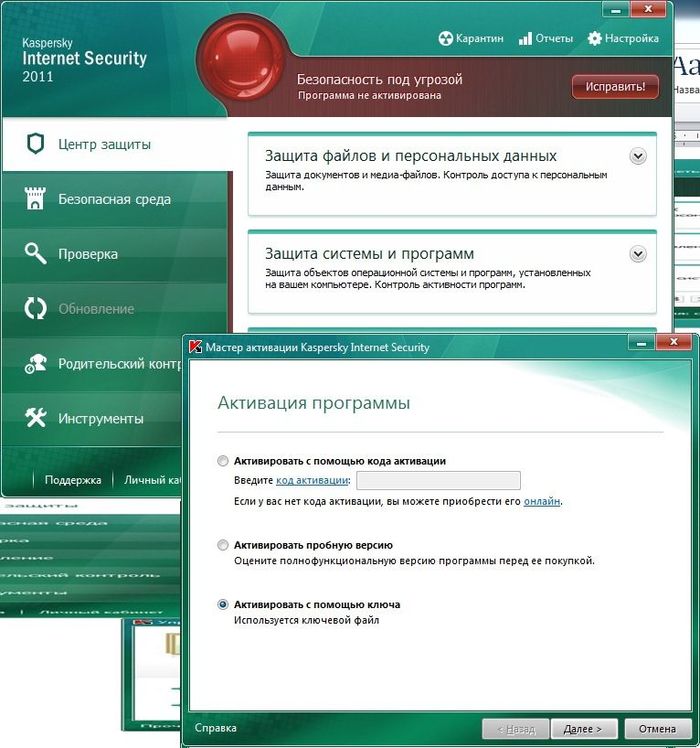Open the код активации link
Screen dimensions: 700x748
(x=312, y=480)
